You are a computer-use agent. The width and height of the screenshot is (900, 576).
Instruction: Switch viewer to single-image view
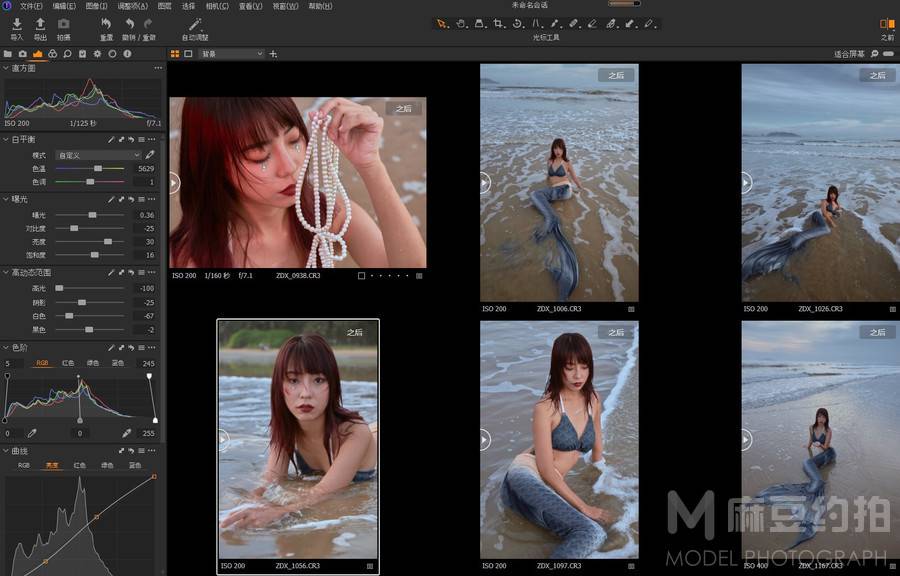pyautogui.click(x=188, y=54)
